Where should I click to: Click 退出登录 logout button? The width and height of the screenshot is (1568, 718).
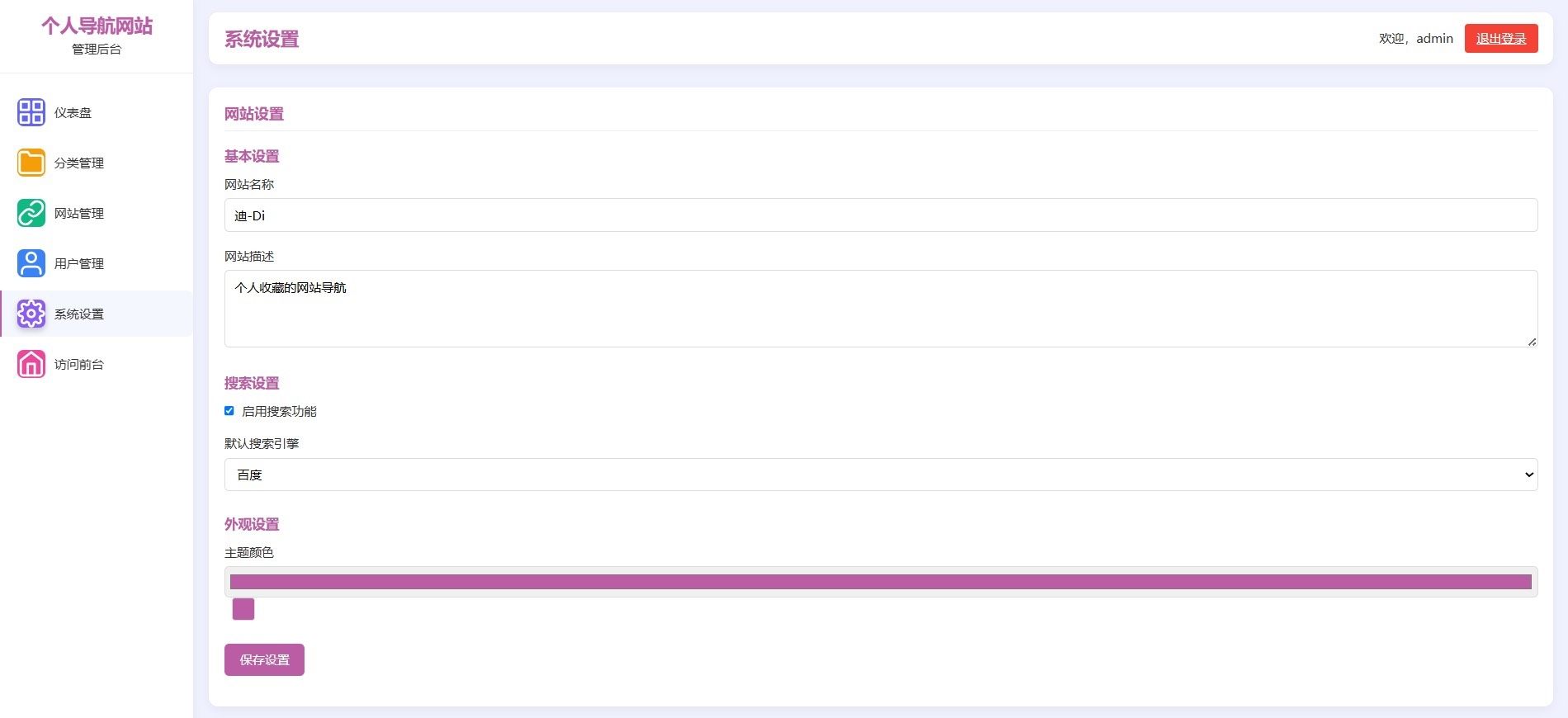pos(1500,39)
